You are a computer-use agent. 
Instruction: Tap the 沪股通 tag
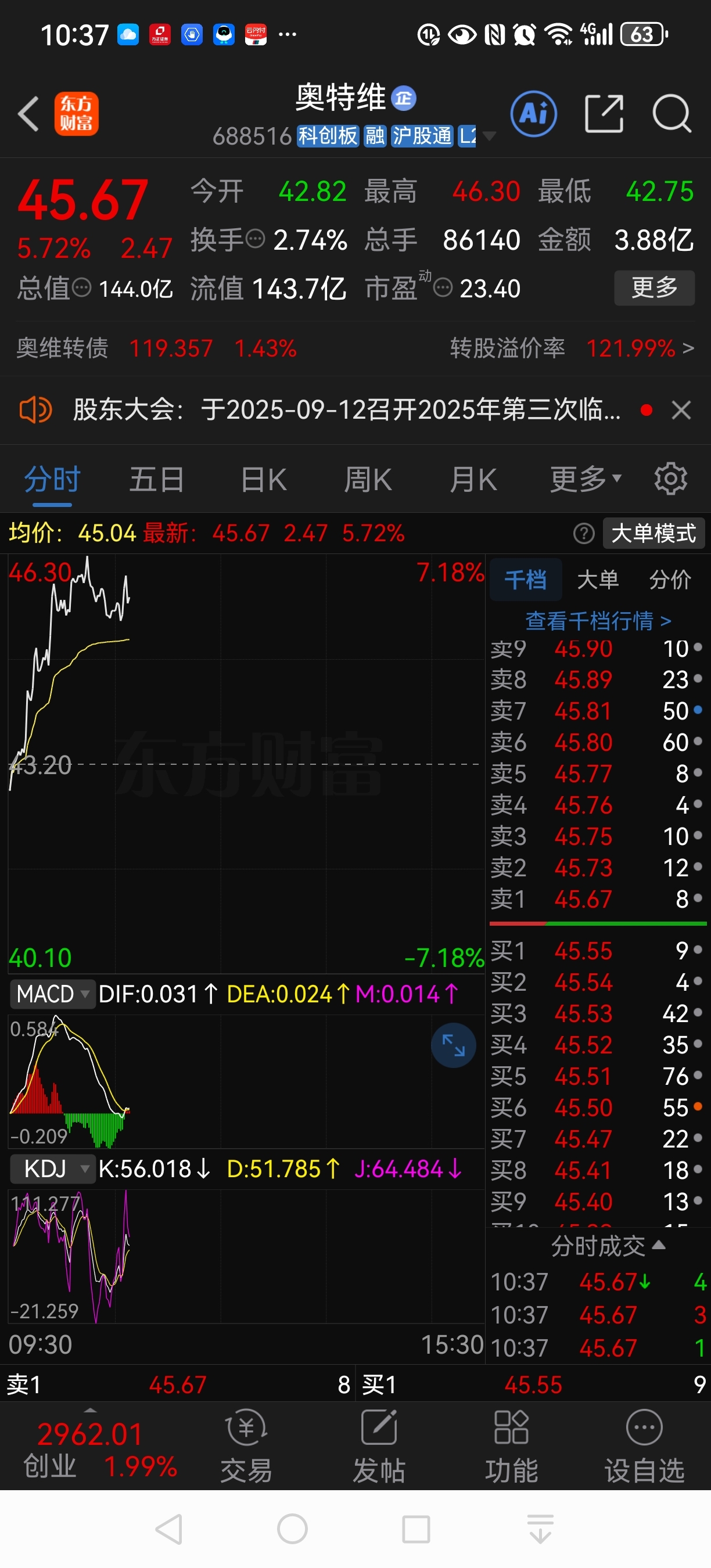[x=422, y=136]
